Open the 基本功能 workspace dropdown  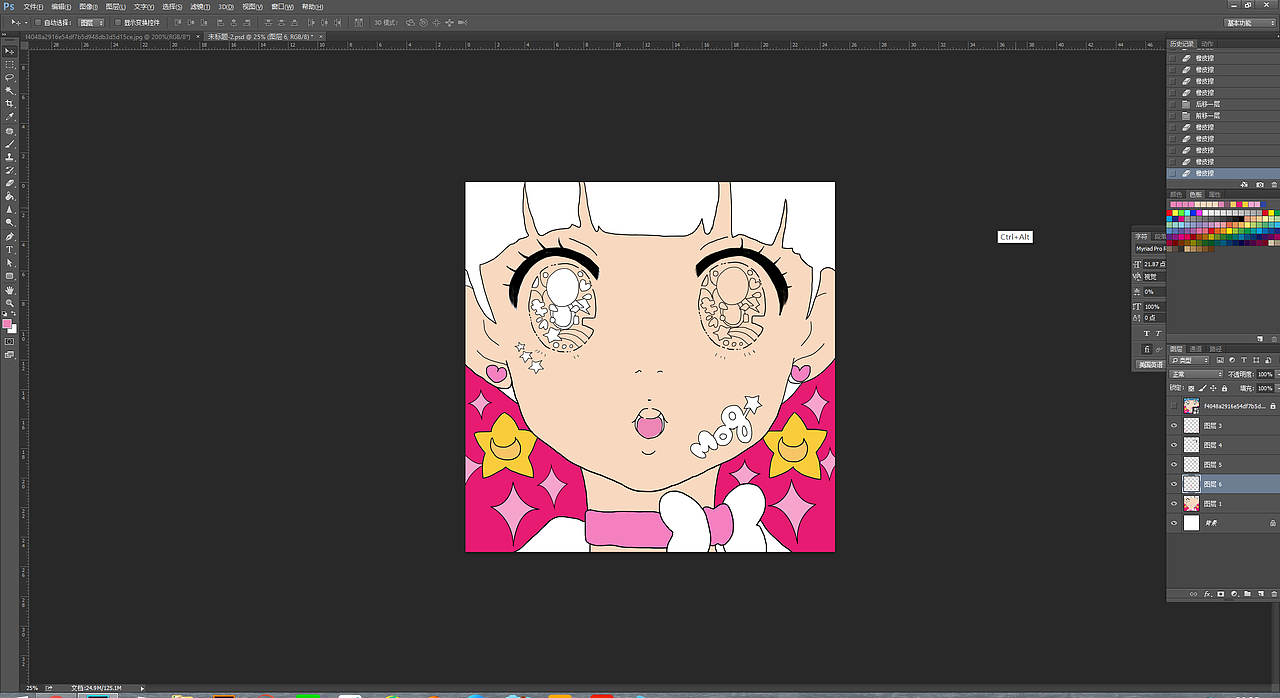[x=1250, y=22]
